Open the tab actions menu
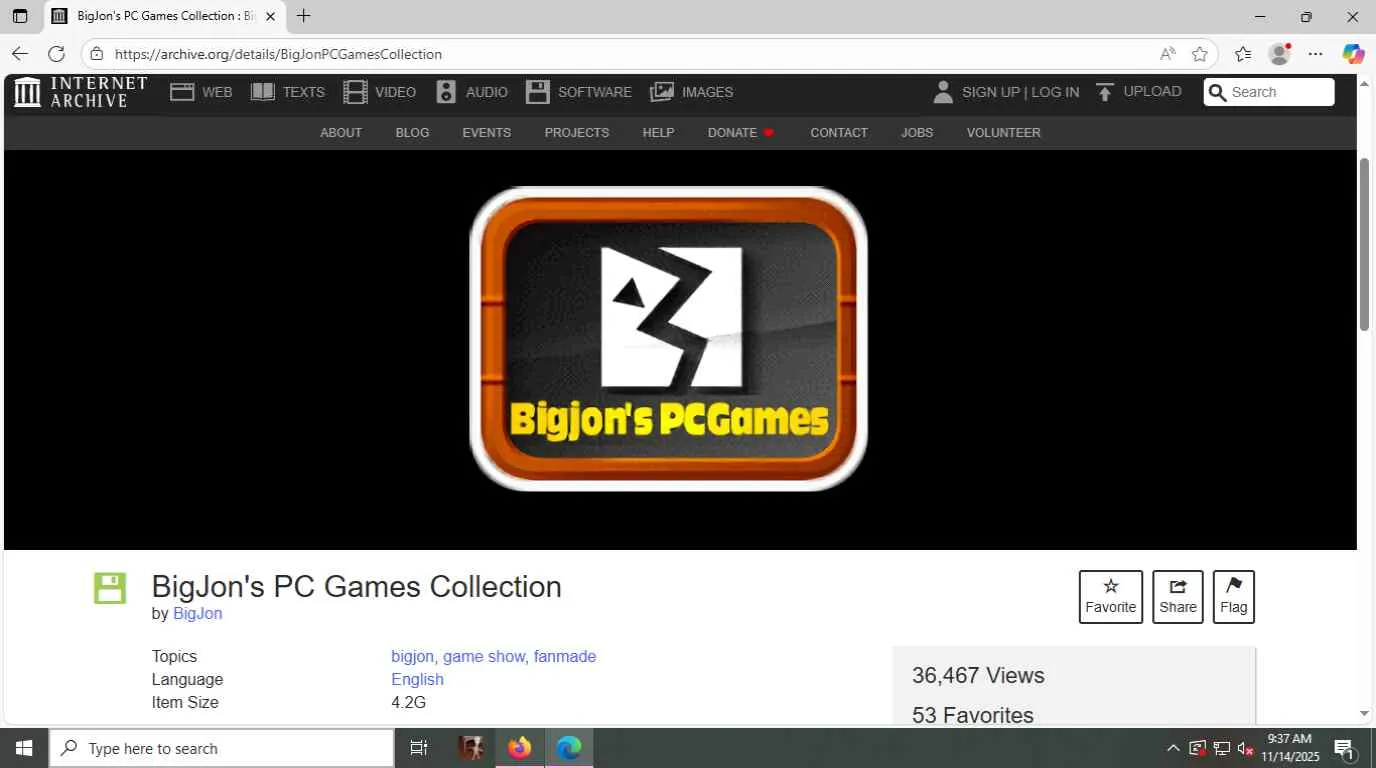The height and width of the screenshot is (768, 1376). [x=20, y=16]
